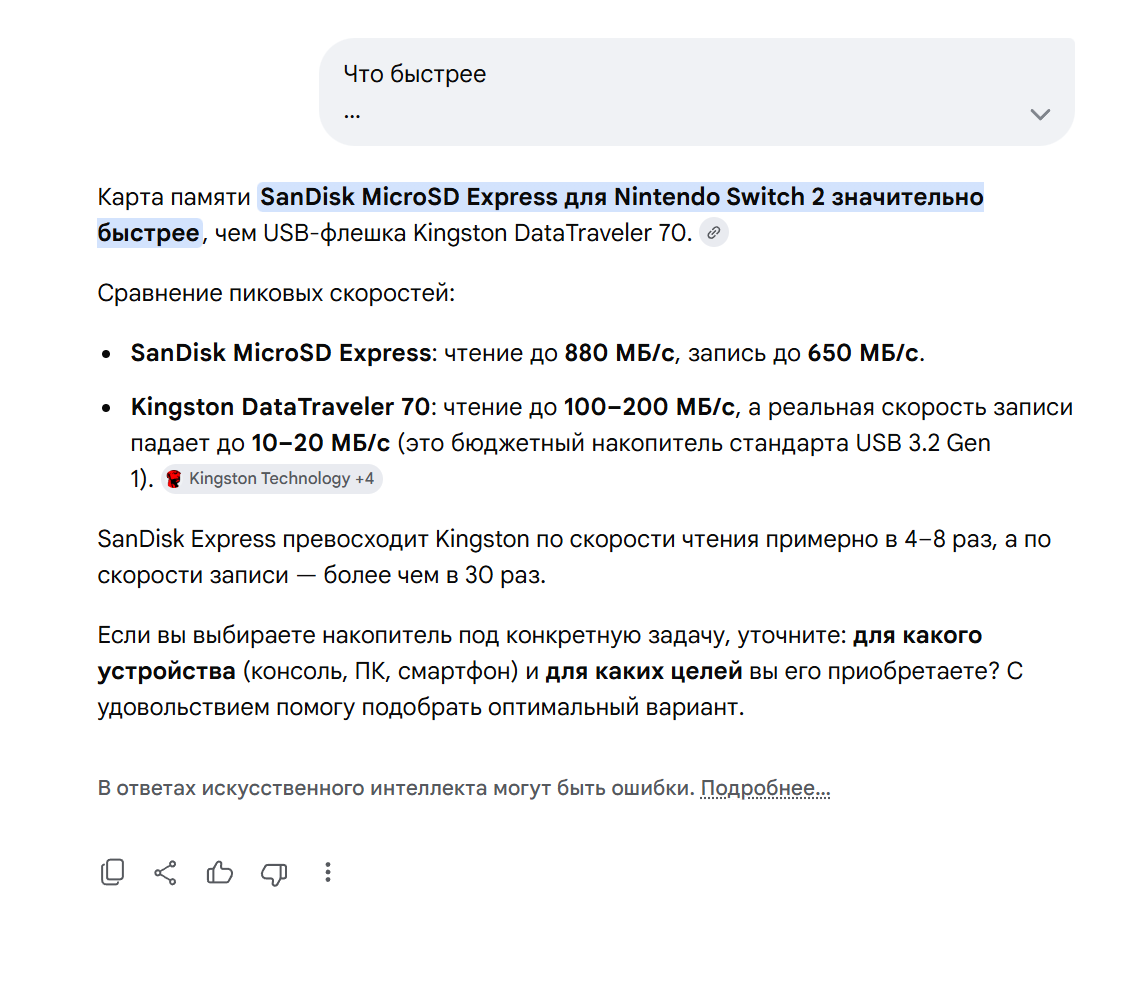Mark the answer with thumbs down

click(x=274, y=873)
